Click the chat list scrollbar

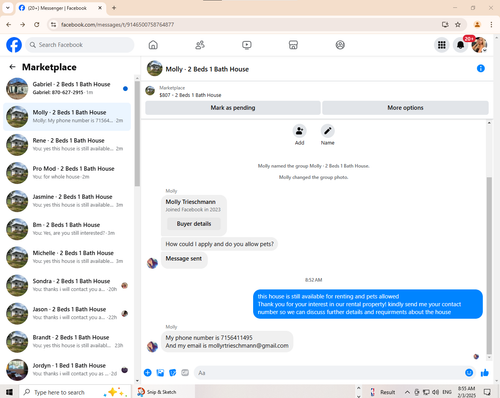click(137, 133)
